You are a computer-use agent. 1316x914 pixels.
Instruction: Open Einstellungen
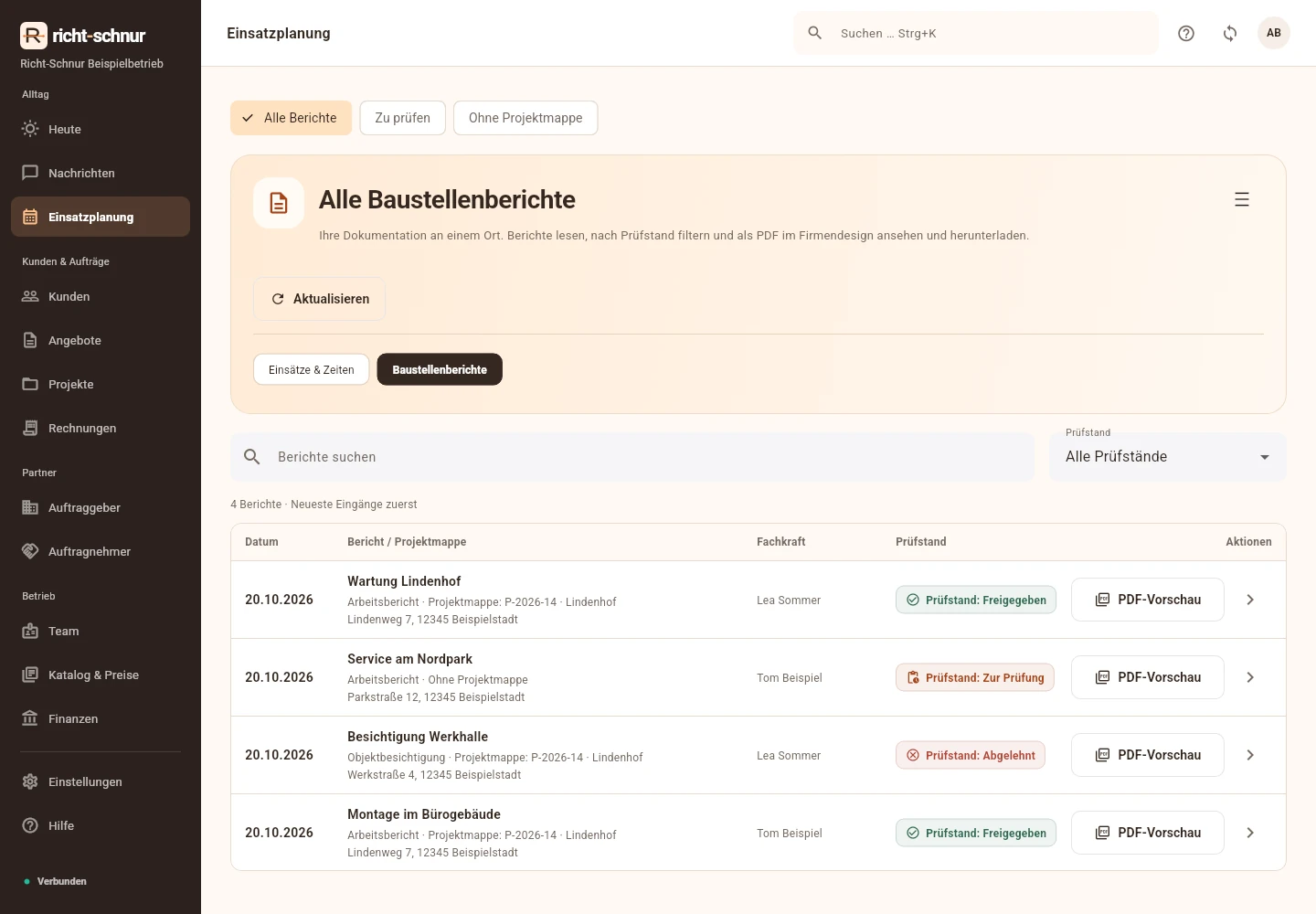pos(101,781)
